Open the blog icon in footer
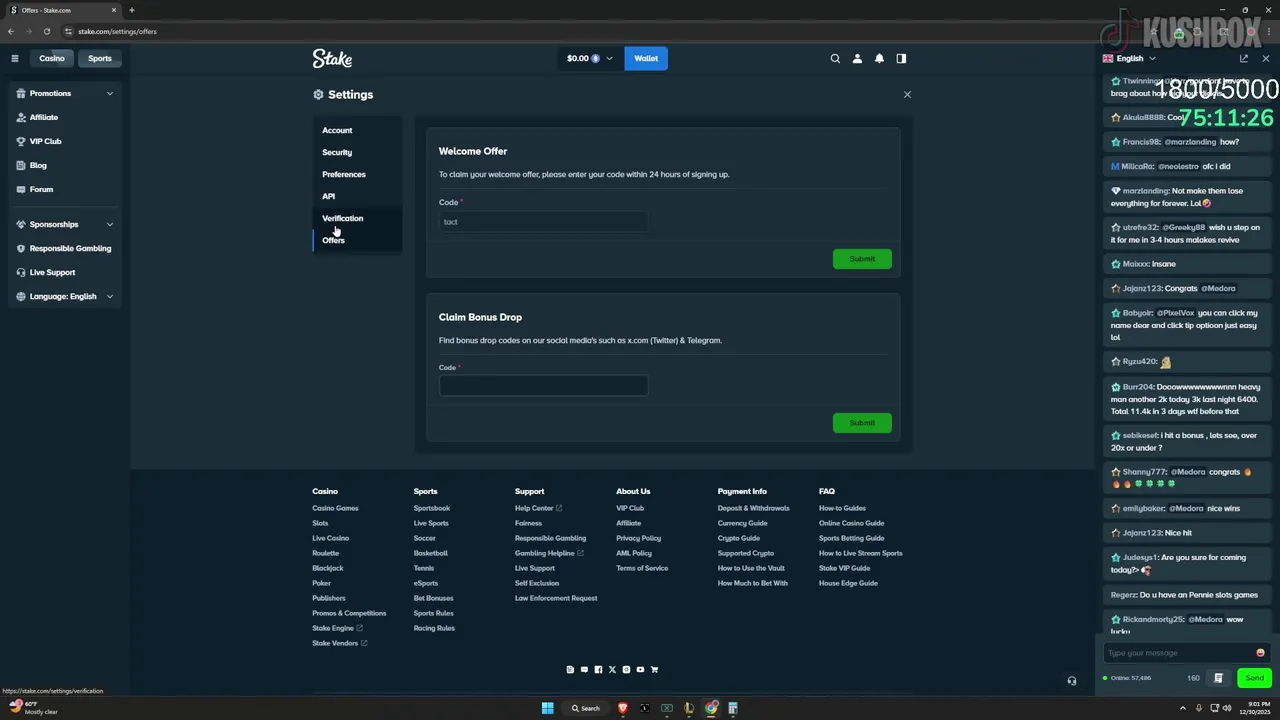This screenshot has width=1280, height=720. coord(570,670)
